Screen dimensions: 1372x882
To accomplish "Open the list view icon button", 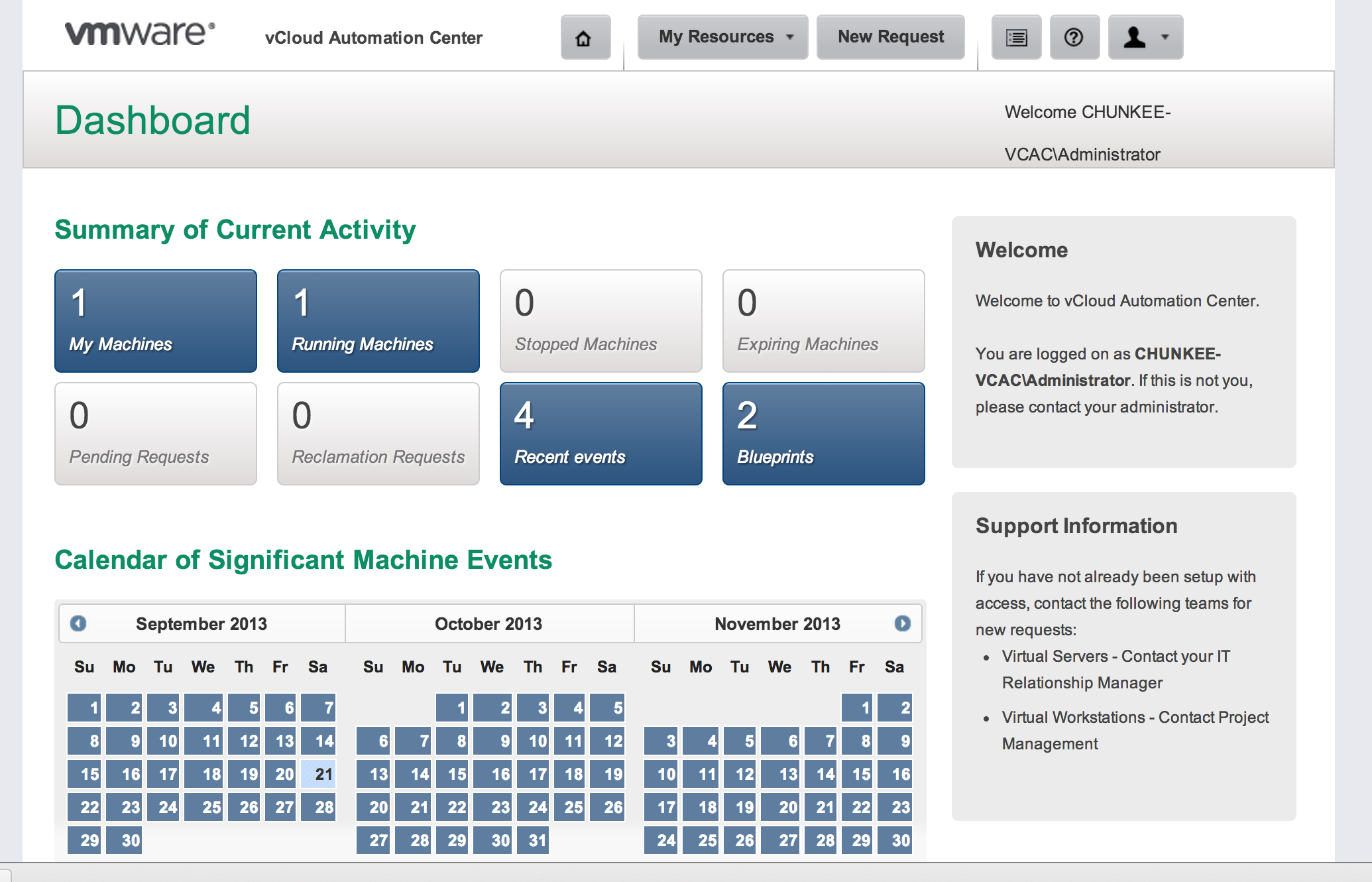I will [x=1016, y=38].
